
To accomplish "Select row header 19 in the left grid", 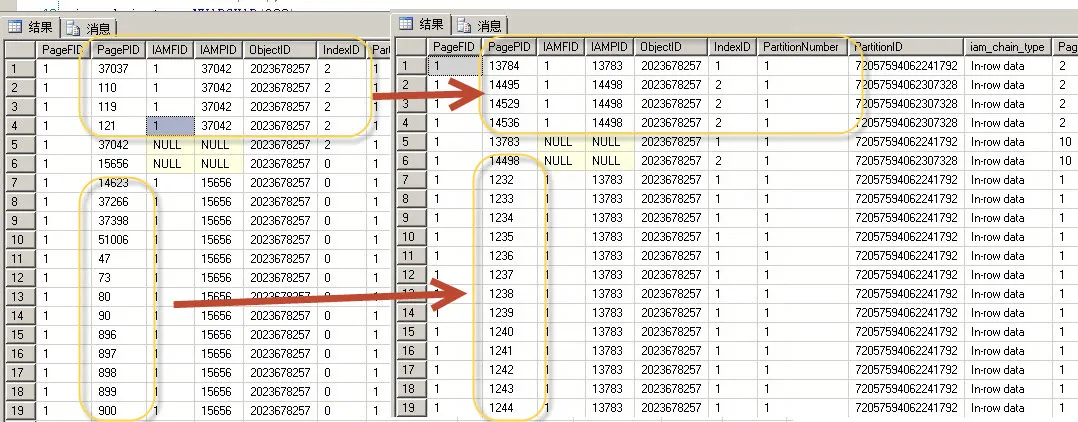I will [x=21, y=410].
